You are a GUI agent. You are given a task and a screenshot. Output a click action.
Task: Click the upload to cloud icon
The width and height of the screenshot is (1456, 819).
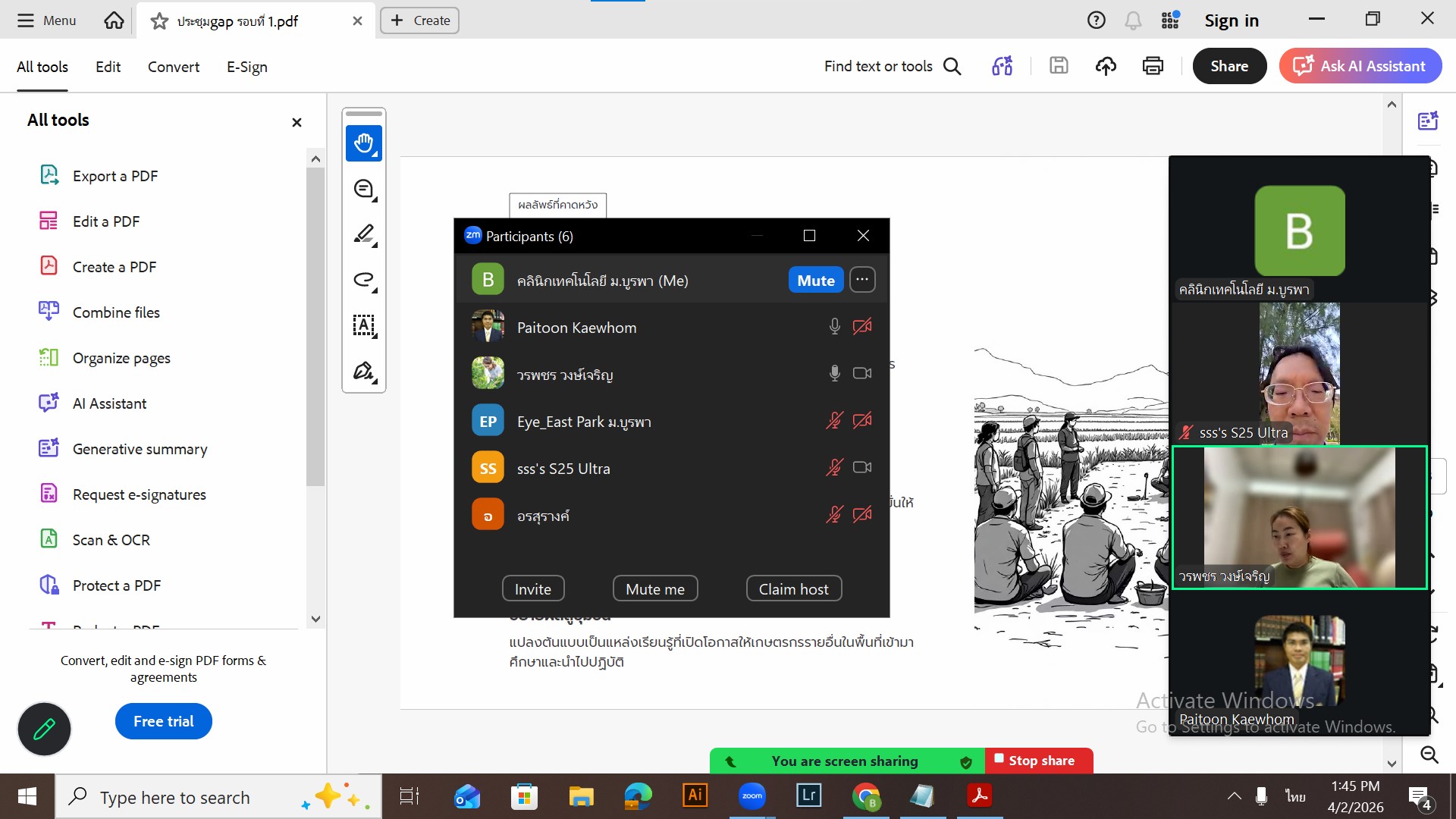pos(1106,66)
